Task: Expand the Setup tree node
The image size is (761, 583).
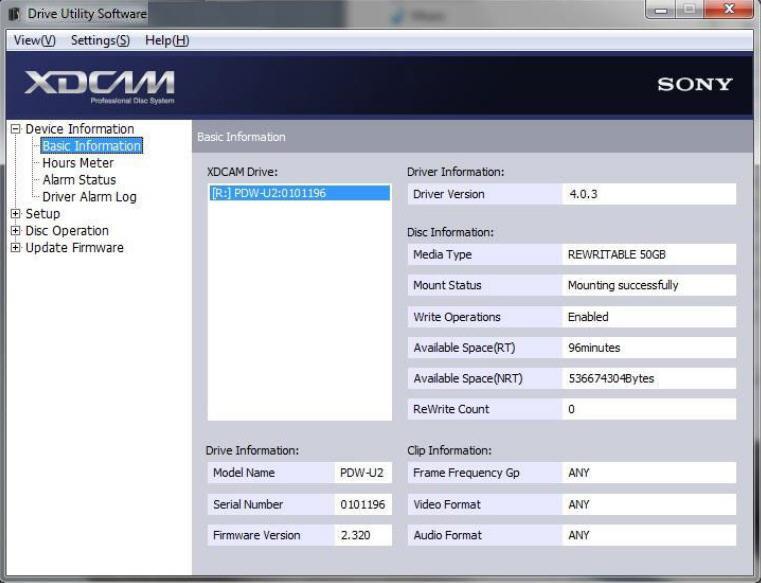Action: [15, 214]
